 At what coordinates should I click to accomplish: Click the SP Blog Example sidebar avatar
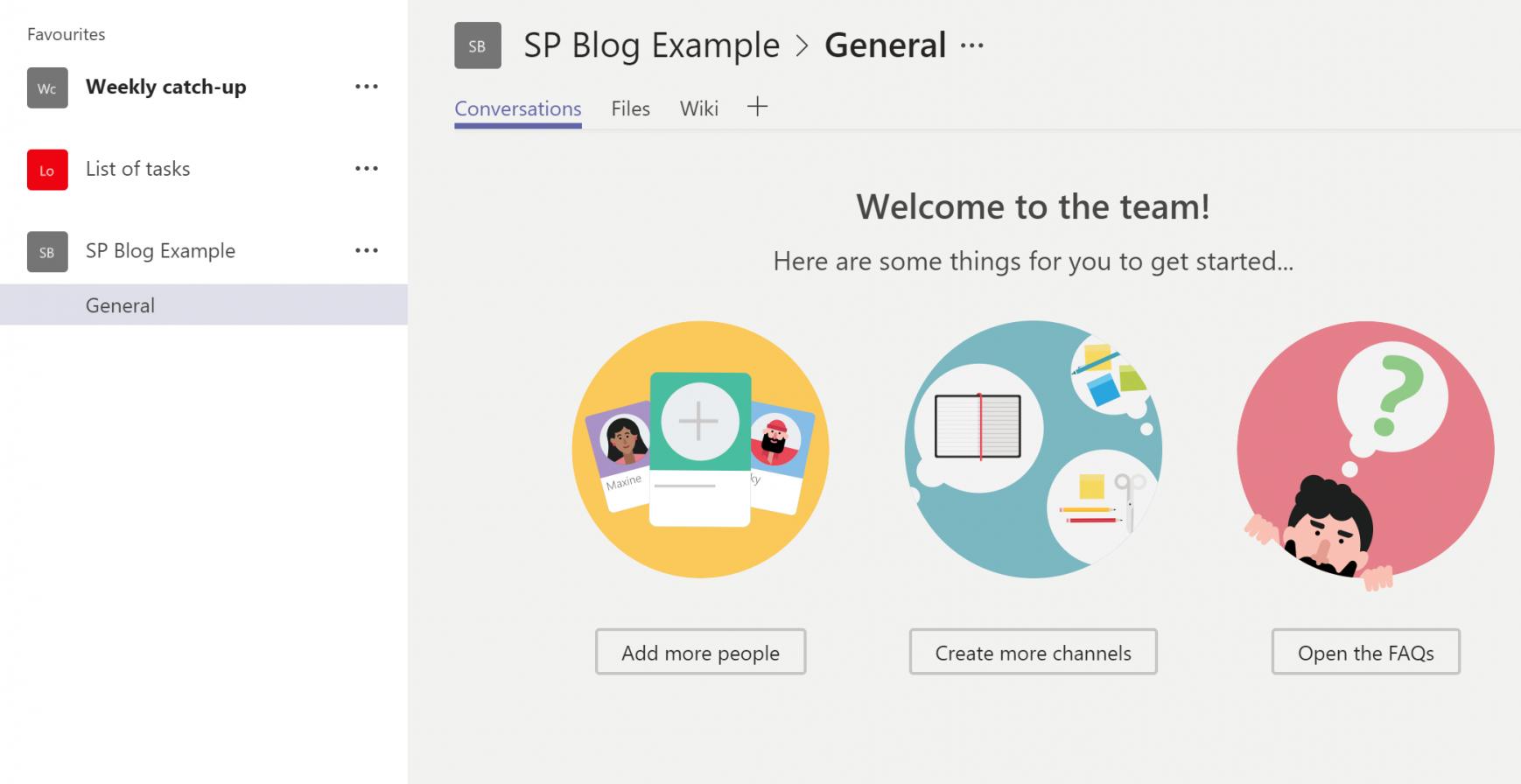tap(47, 252)
